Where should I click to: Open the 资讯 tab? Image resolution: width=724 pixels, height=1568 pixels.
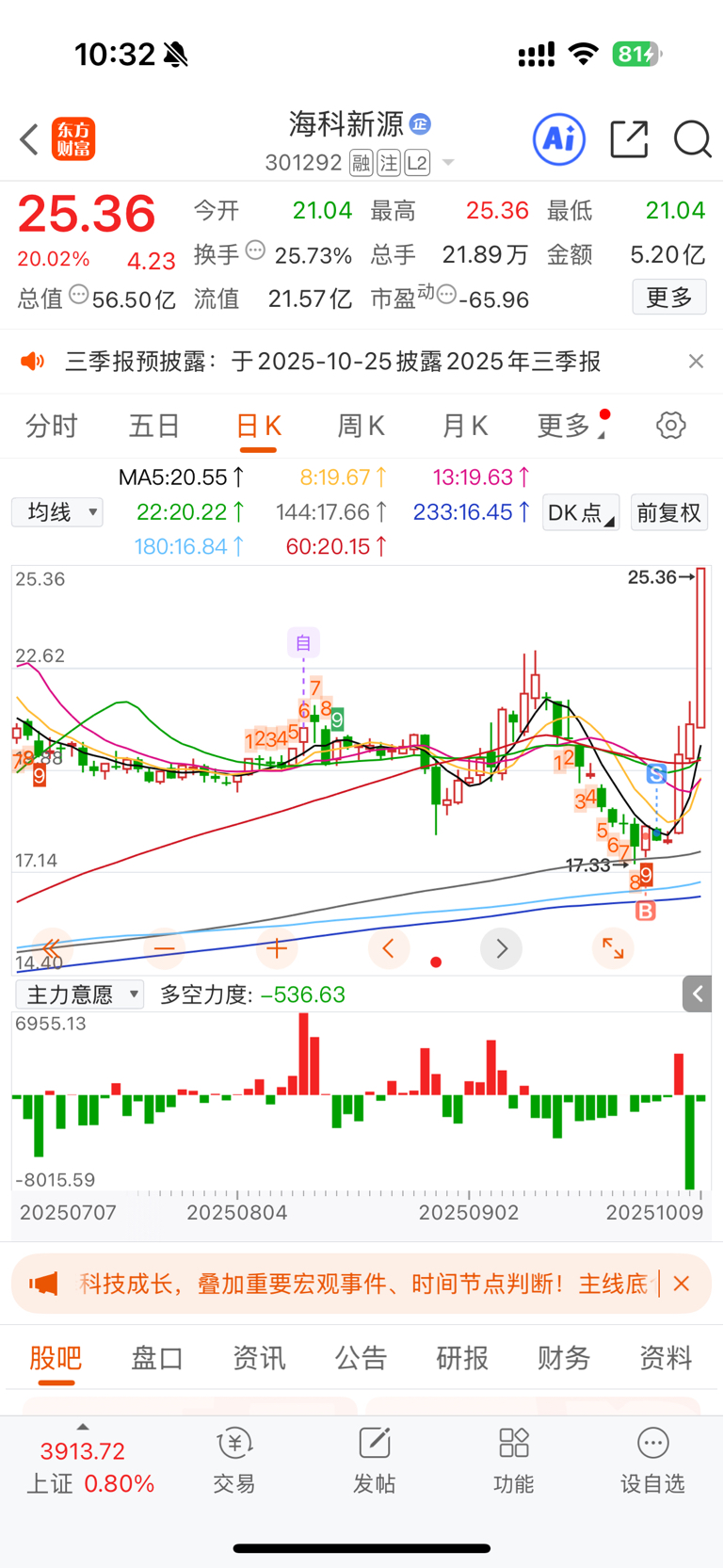click(259, 1358)
